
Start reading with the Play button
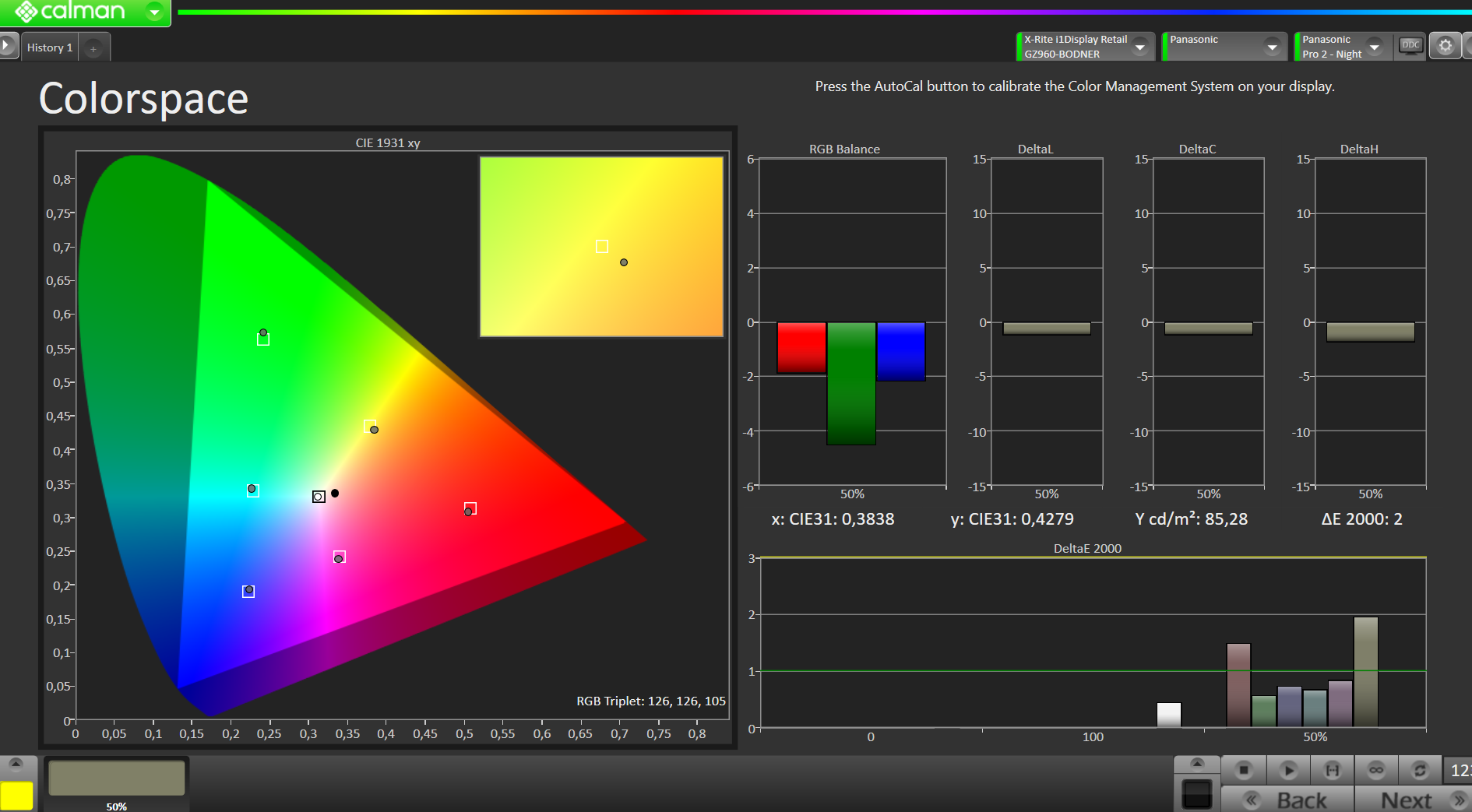[1288, 770]
